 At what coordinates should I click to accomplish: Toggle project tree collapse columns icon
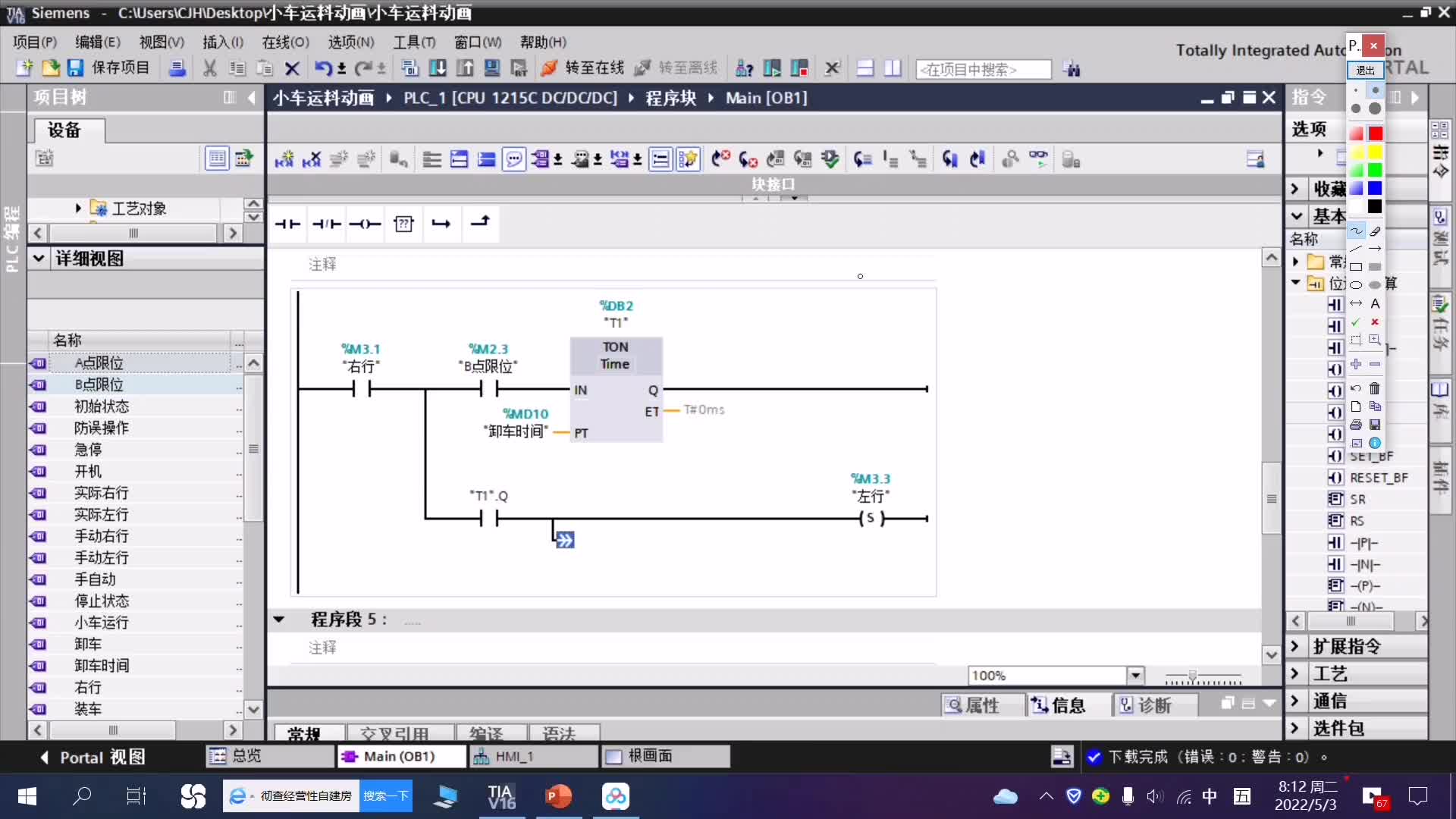tap(230, 97)
